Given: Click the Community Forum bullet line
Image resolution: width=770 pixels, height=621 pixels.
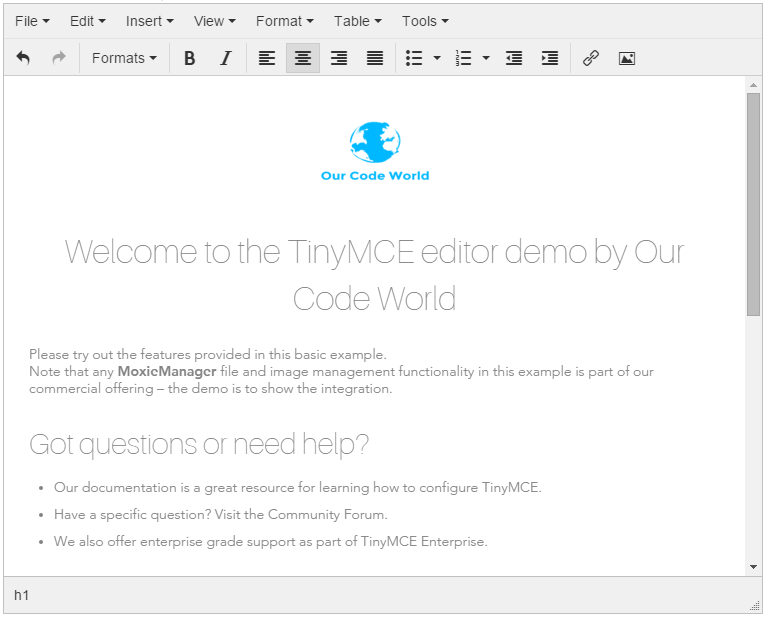Looking at the screenshot, I should [x=220, y=514].
